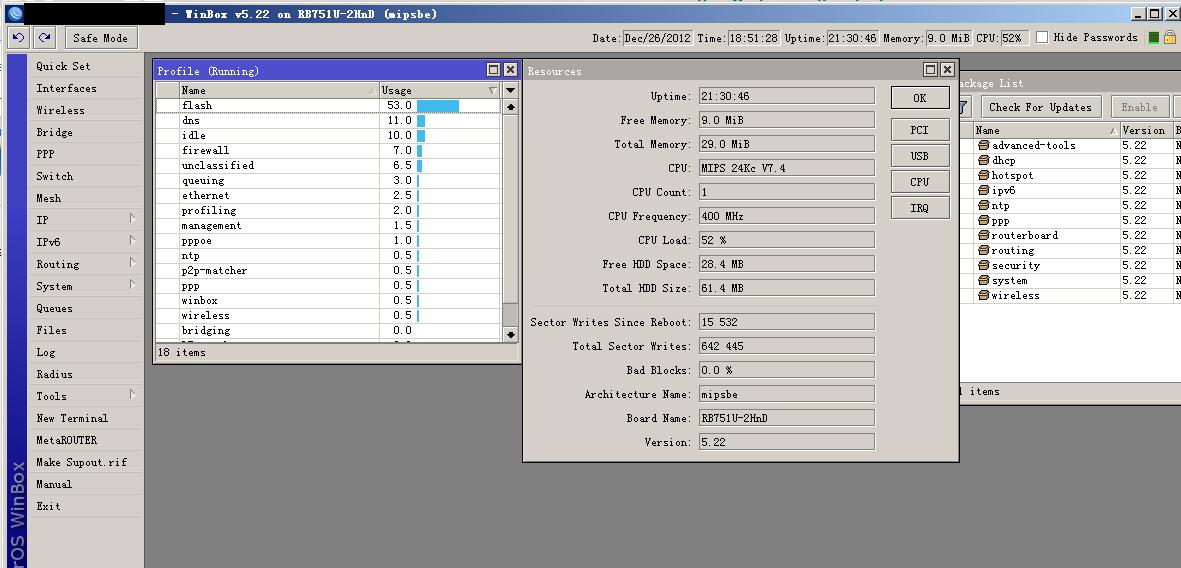
Task: Click the CPU Load field
Action: click(x=786, y=240)
